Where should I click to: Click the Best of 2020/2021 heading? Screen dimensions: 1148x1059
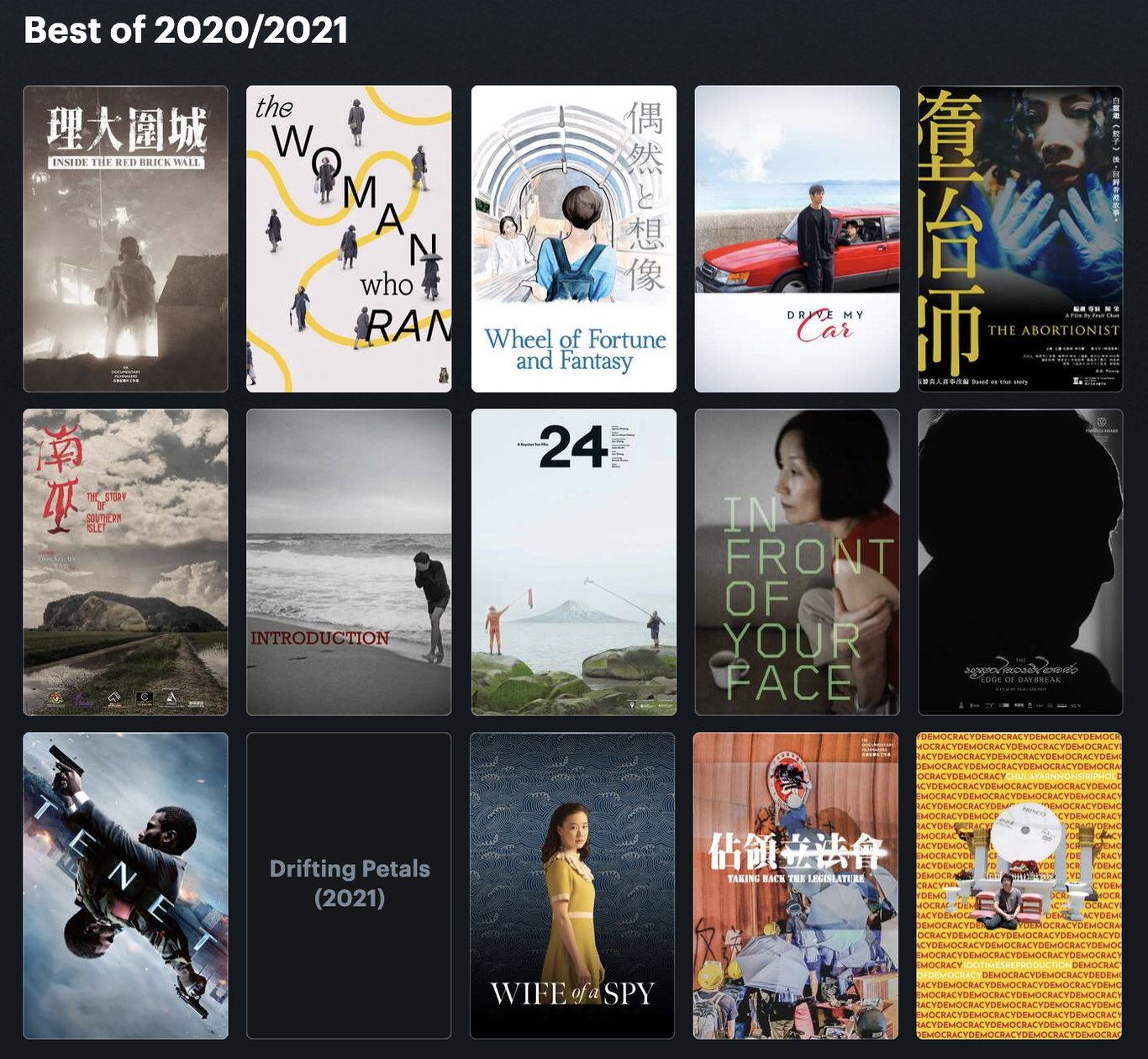[186, 30]
